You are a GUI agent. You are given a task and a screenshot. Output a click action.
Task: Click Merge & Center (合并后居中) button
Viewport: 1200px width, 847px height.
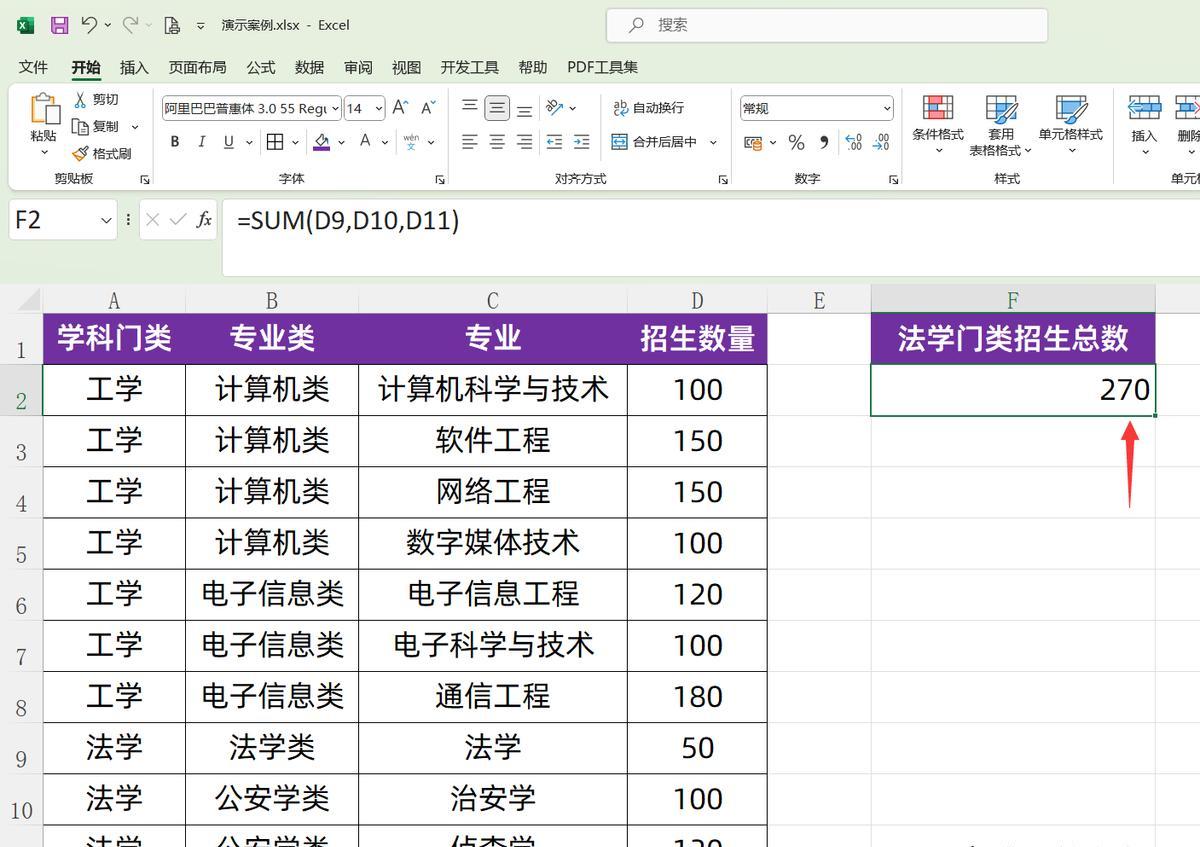655,142
